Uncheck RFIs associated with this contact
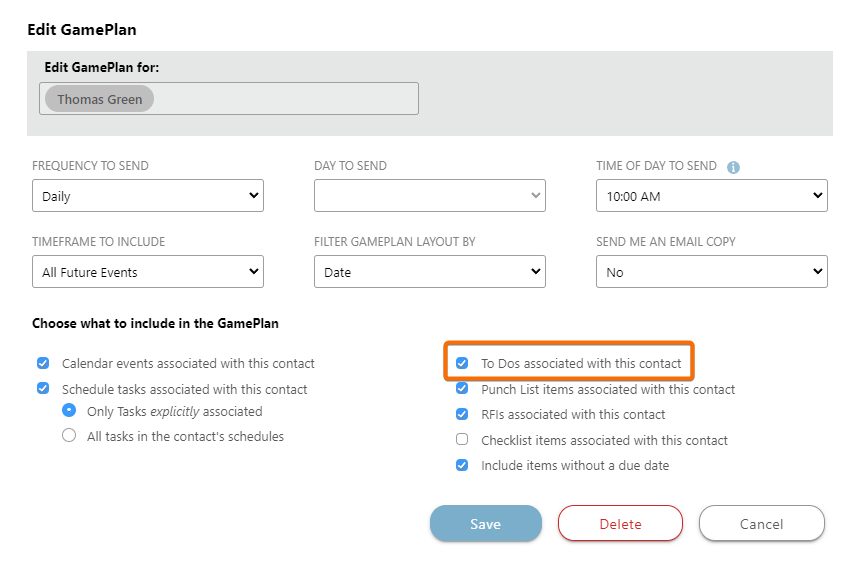The image size is (860, 573). (462, 414)
